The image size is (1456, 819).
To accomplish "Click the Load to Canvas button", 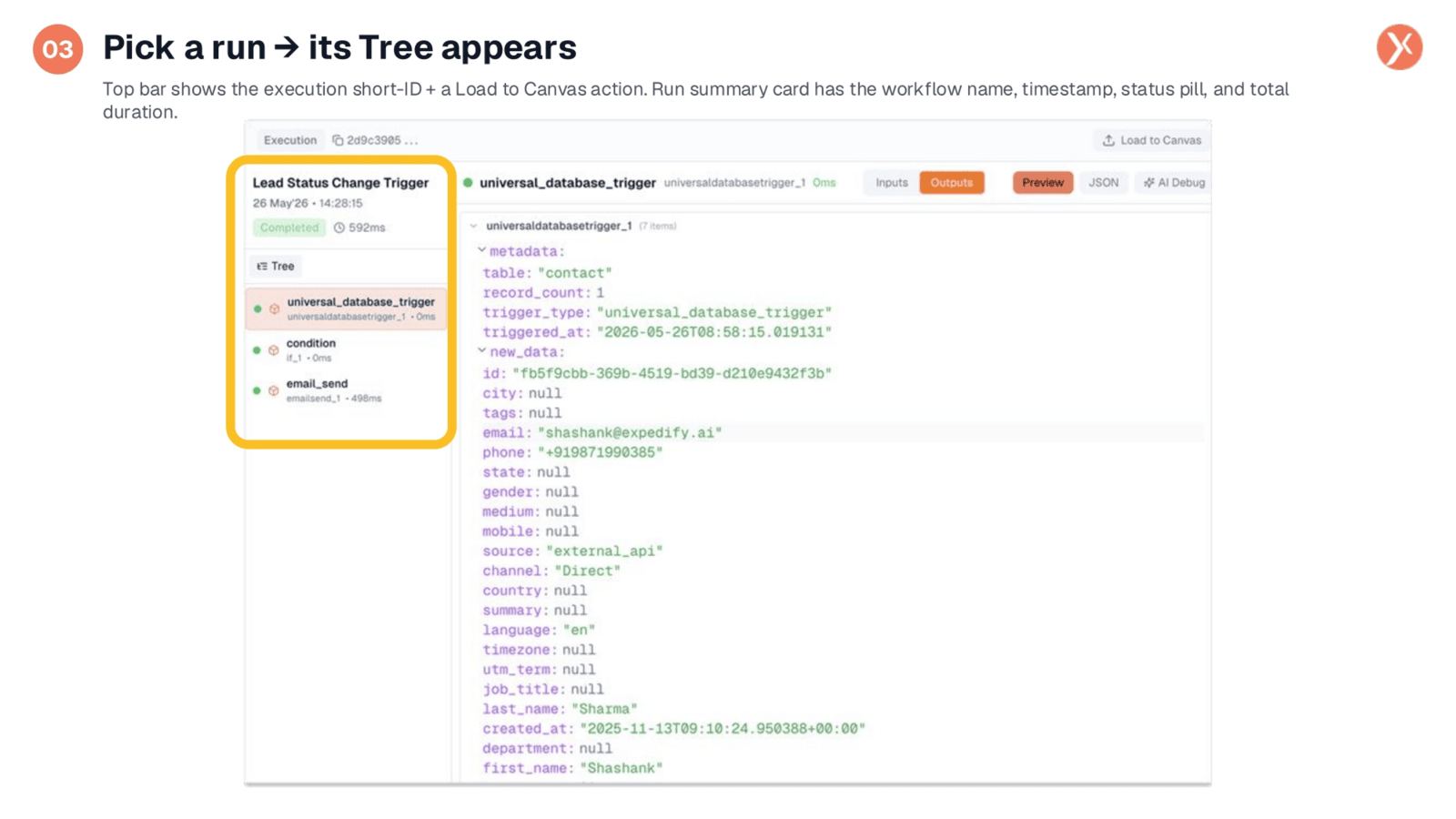I will pos(1151,140).
